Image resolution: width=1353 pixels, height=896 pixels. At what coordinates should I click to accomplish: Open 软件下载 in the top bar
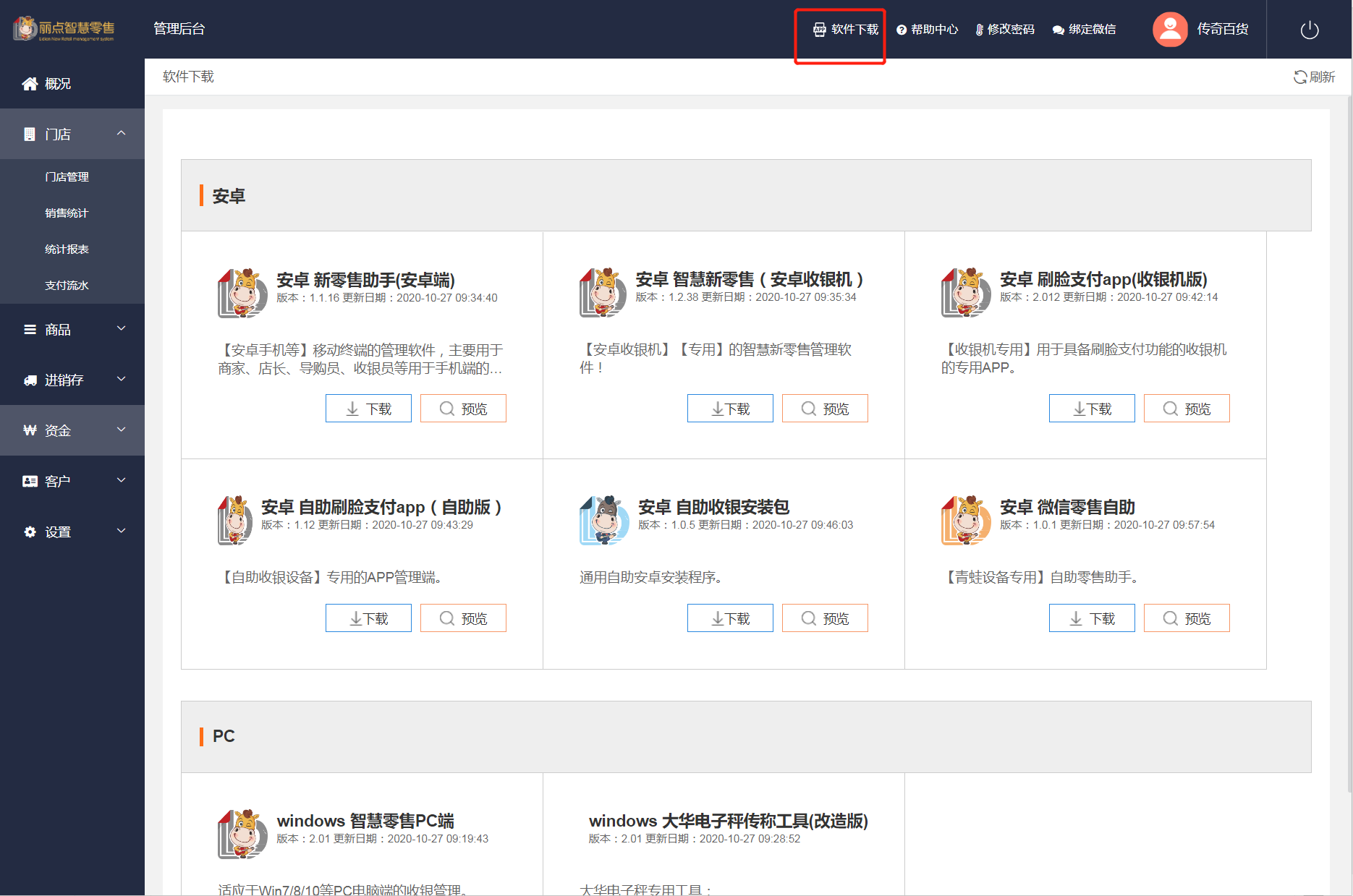tap(845, 30)
